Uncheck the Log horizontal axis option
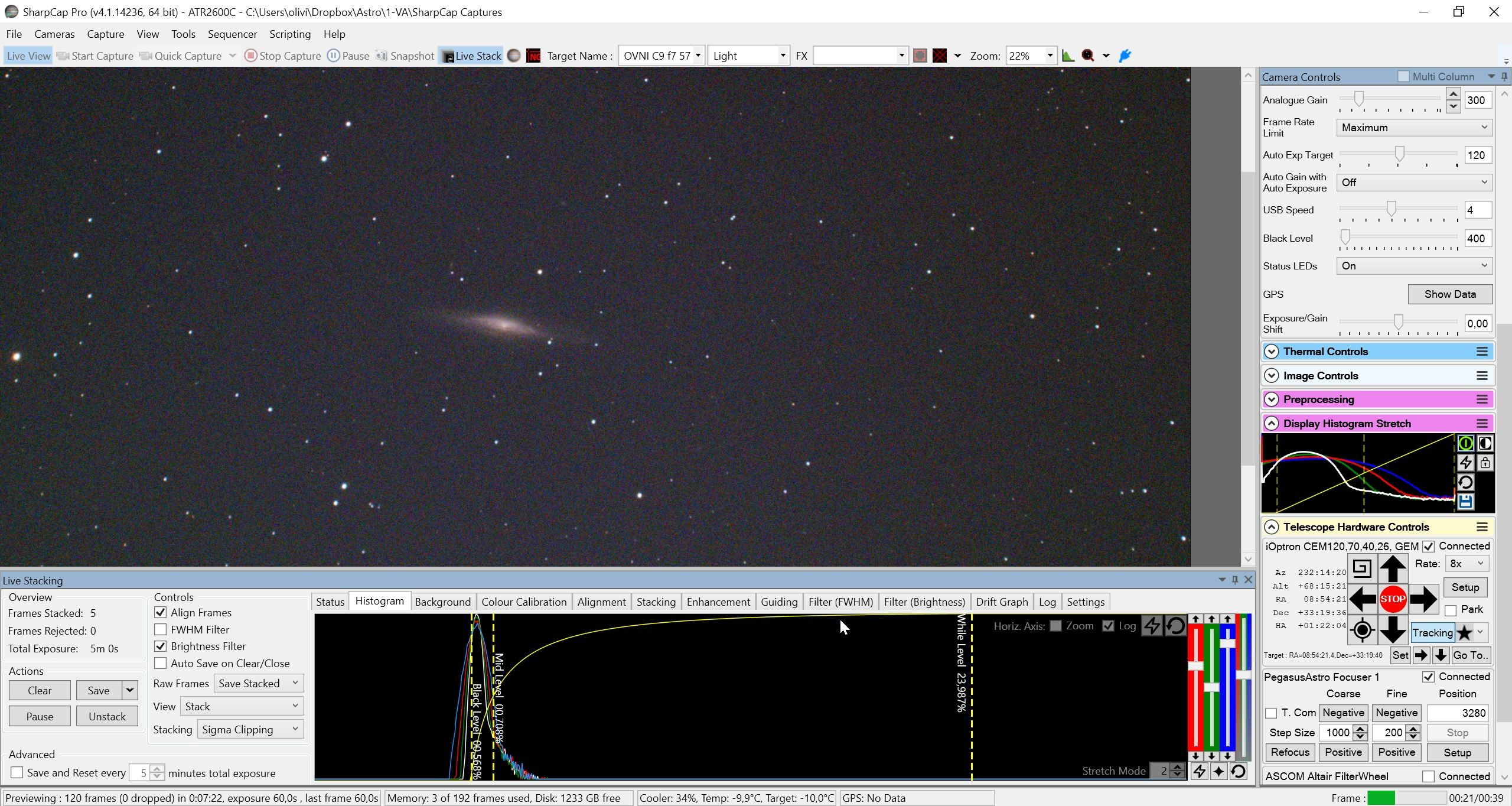The width and height of the screenshot is (1512, 806). [1108, 626]
